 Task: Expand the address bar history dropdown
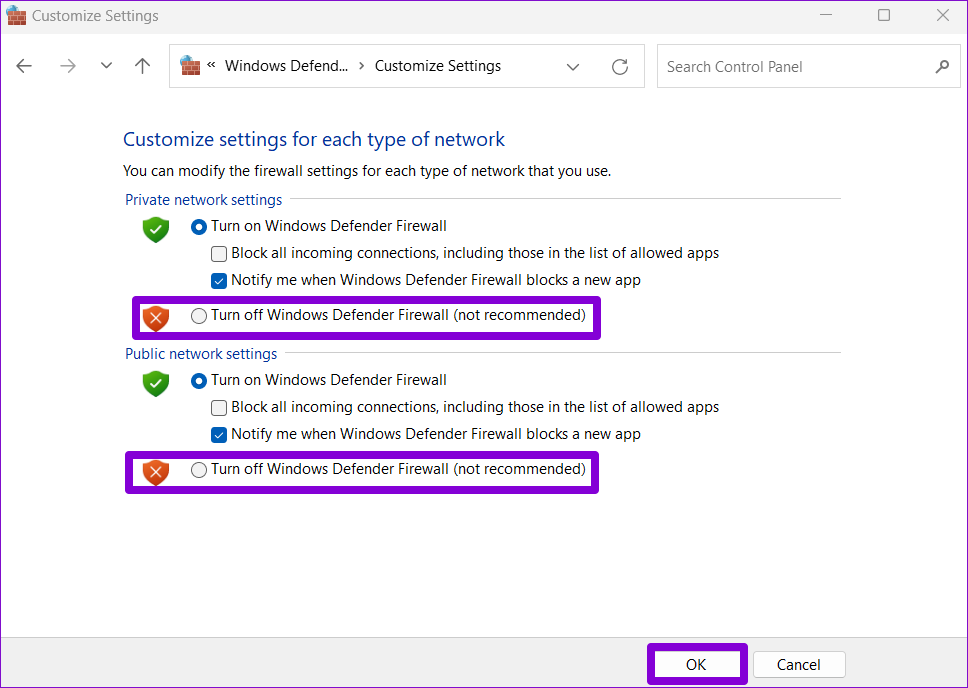573,67
